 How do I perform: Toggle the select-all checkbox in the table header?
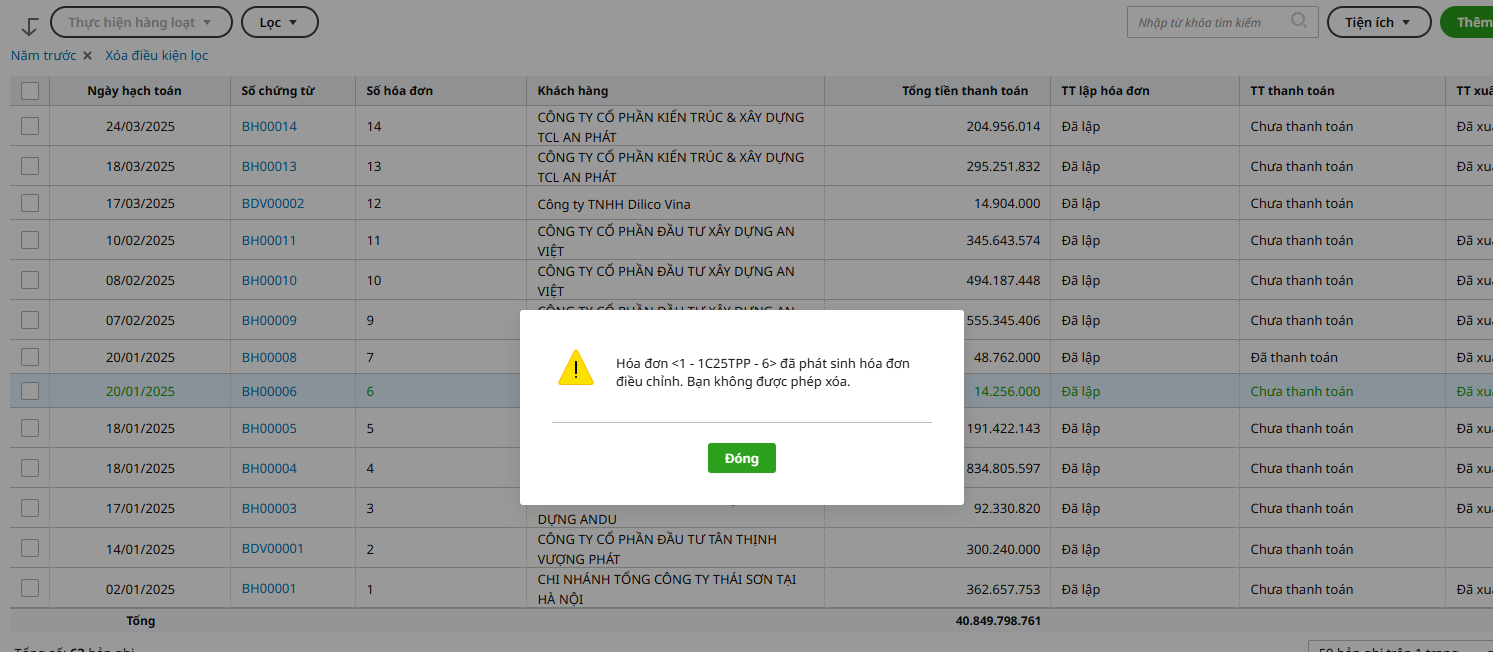pyautogui.click(x=30, y=91)
